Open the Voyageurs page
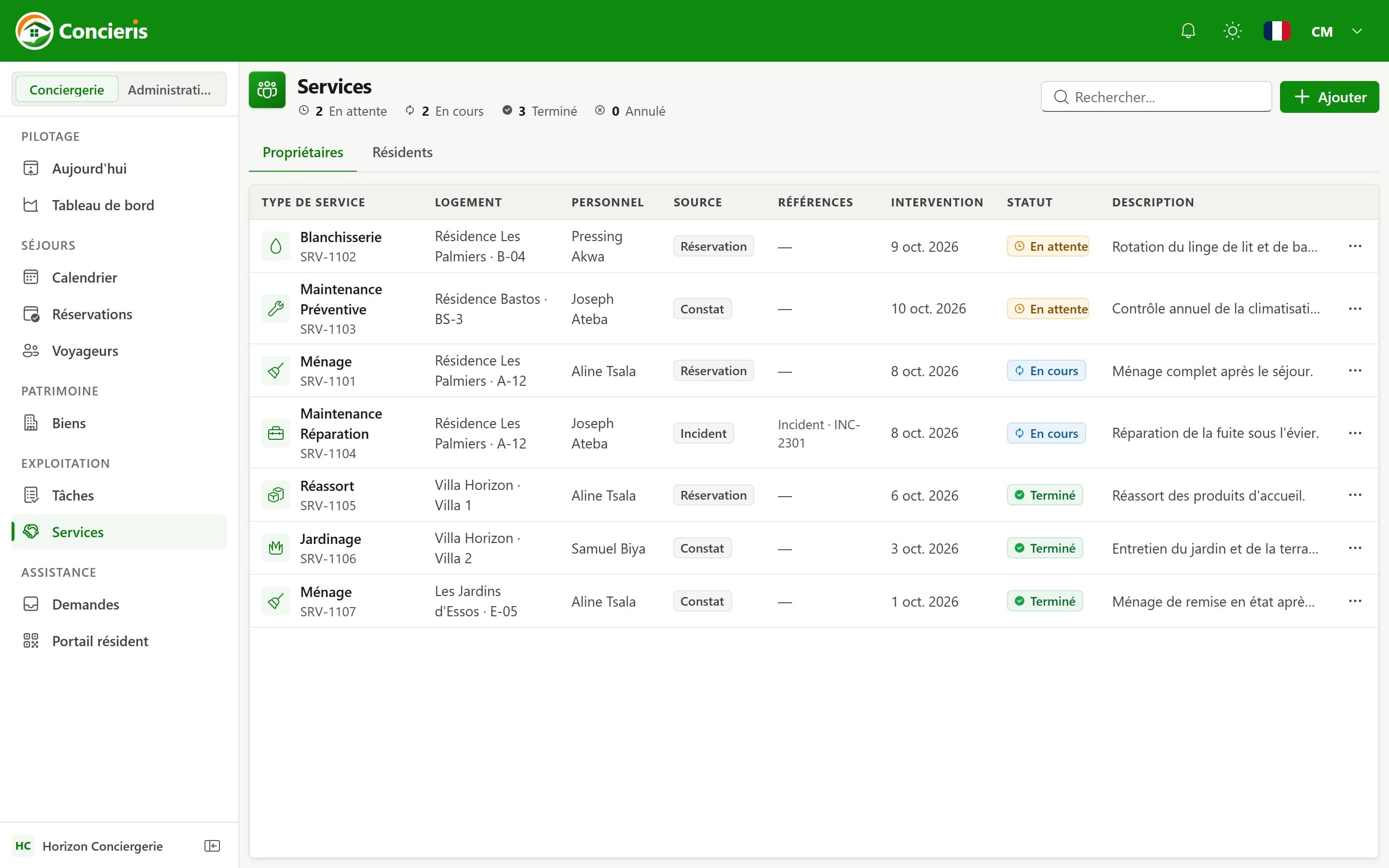This screenshot has width=1389, height=868. 119,351
